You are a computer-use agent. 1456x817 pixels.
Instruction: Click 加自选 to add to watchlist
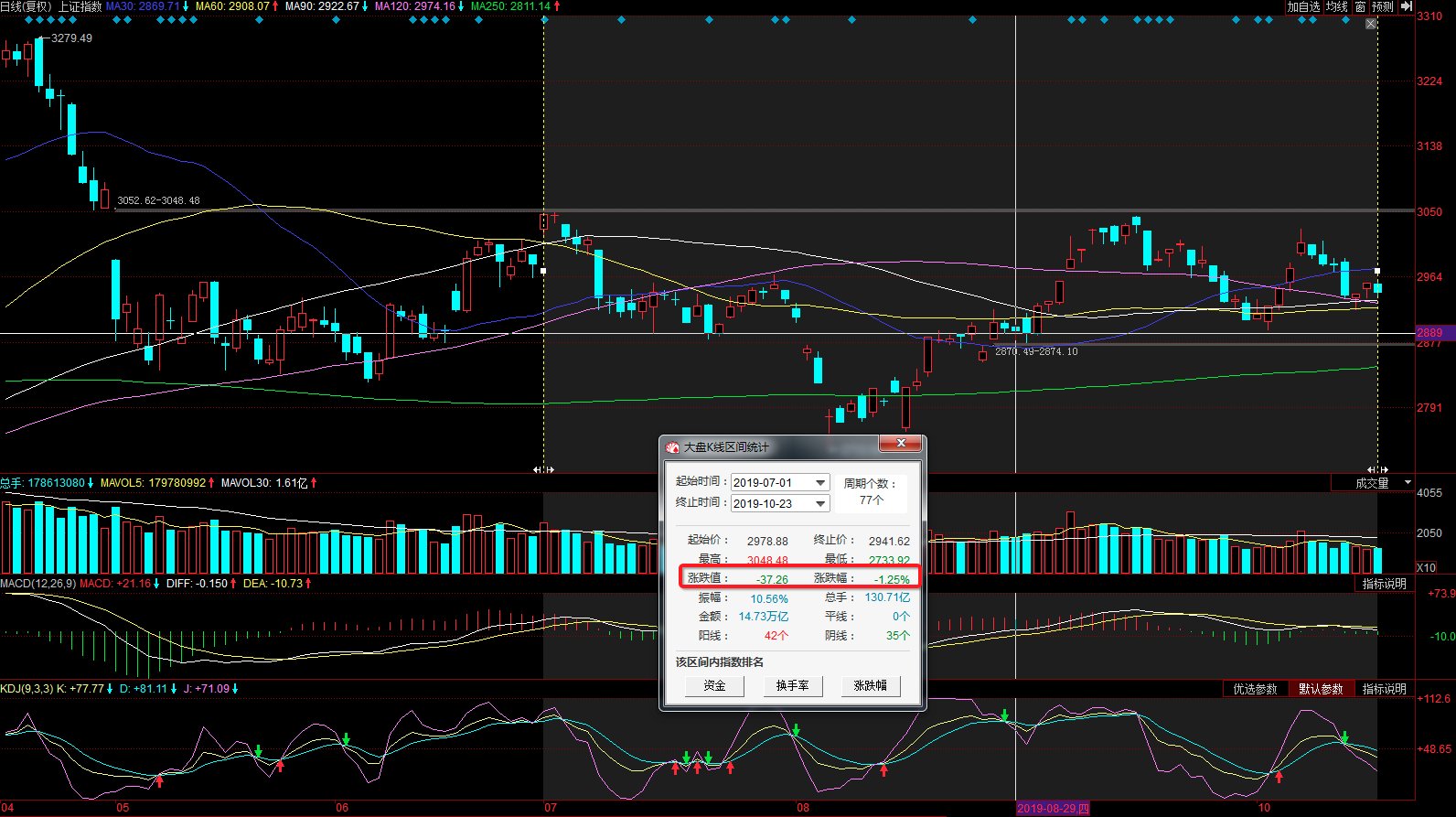1303,6
